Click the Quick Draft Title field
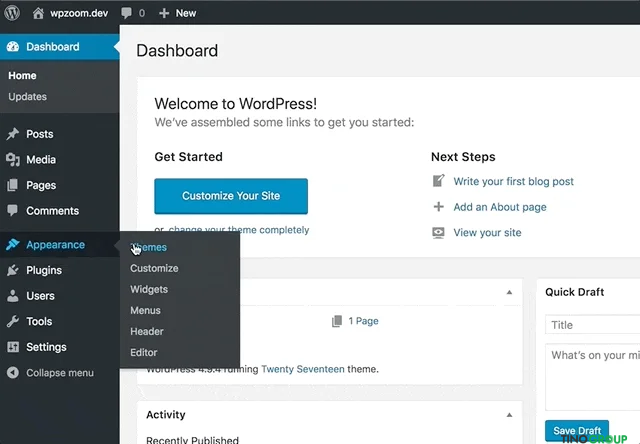The height and width of the screenshot is (444, 640). click(593, 325)
